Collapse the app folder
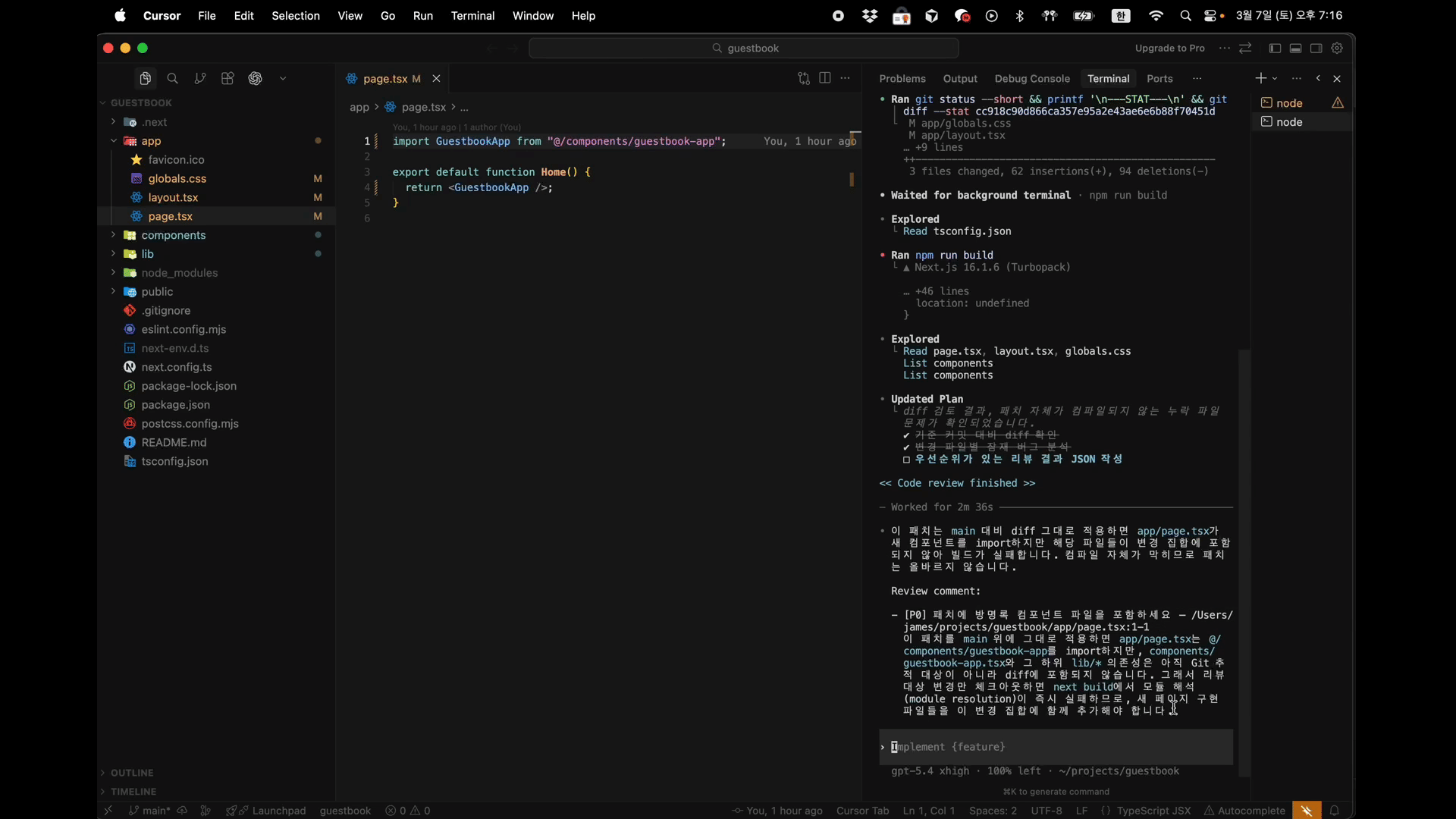The image size is (1456, 819). pos(151,141)
